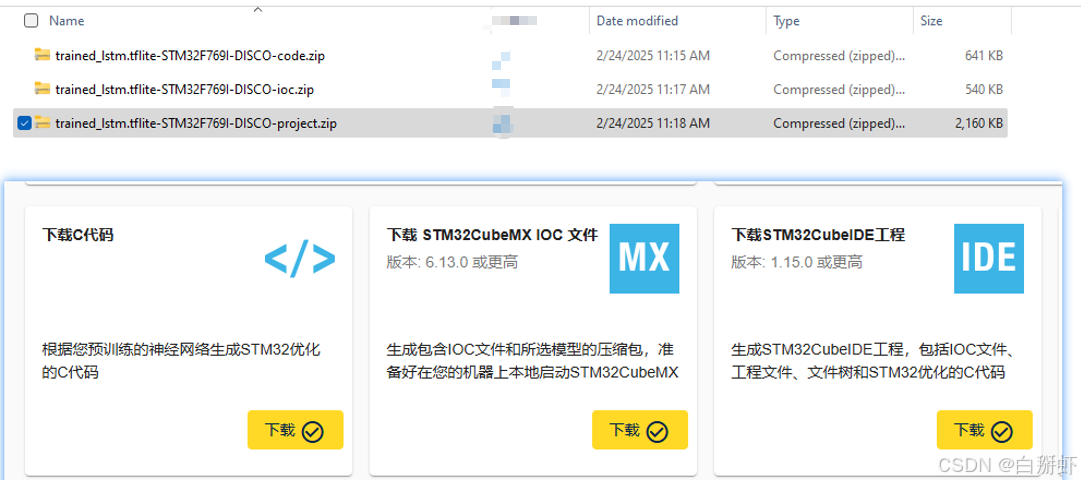Click the 下载 STM32CubeMX IOC 文件 title
Image resolution: width=1081 pixels, height=482 pixels.
tap(492, 235)
